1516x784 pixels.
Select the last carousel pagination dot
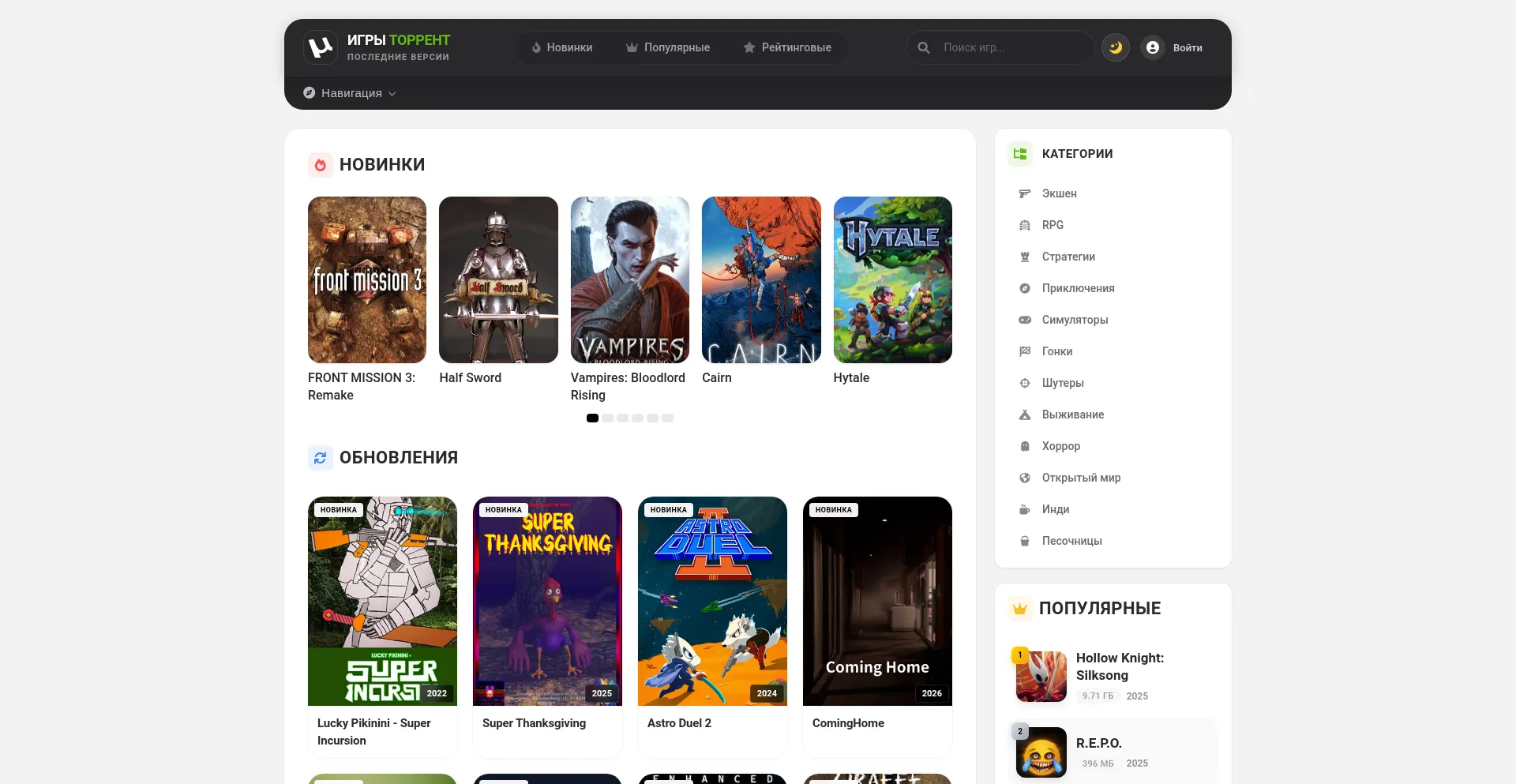(x=667, y=418)
